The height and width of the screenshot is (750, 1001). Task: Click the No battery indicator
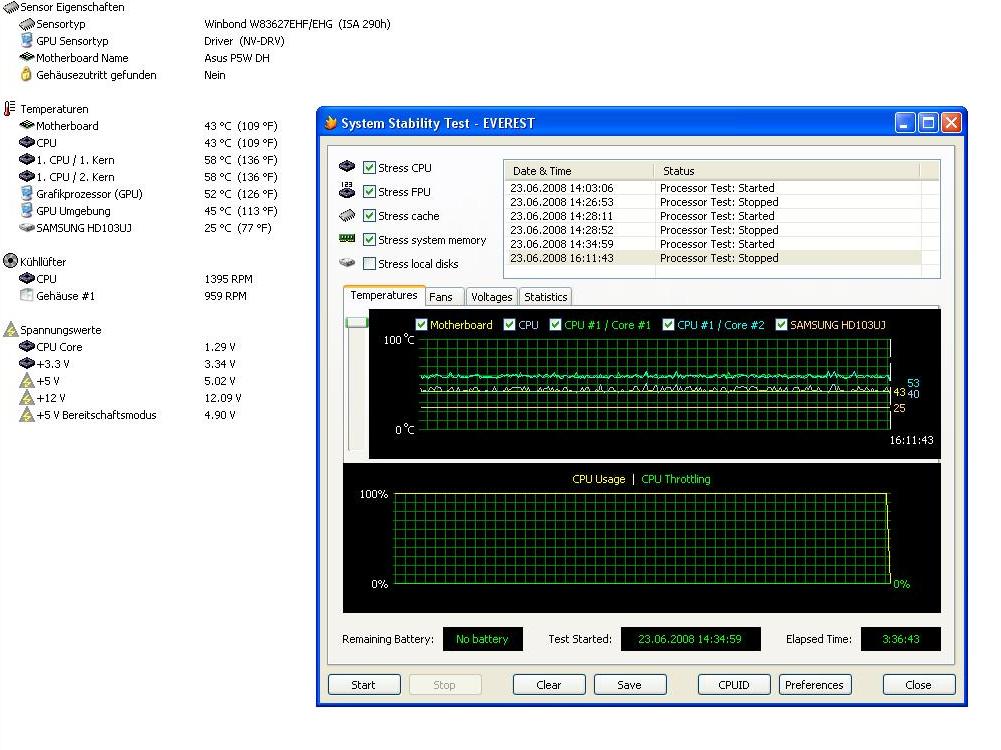click(x=483, y=639)
